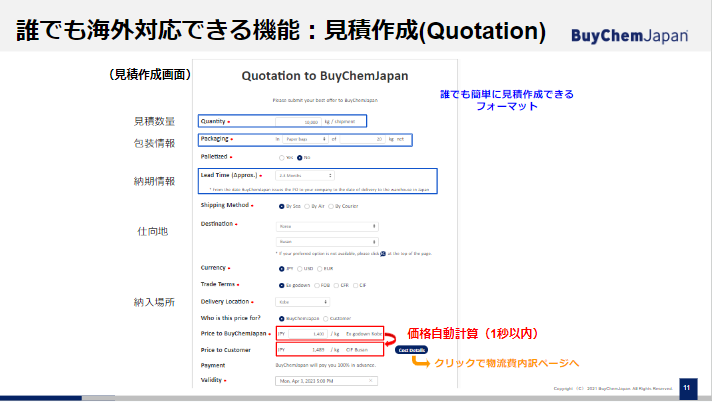The height and width of the screenshot is (402, 712).
Task: Clear the Validity date with the x icon
Action: (x=371, y=381)
